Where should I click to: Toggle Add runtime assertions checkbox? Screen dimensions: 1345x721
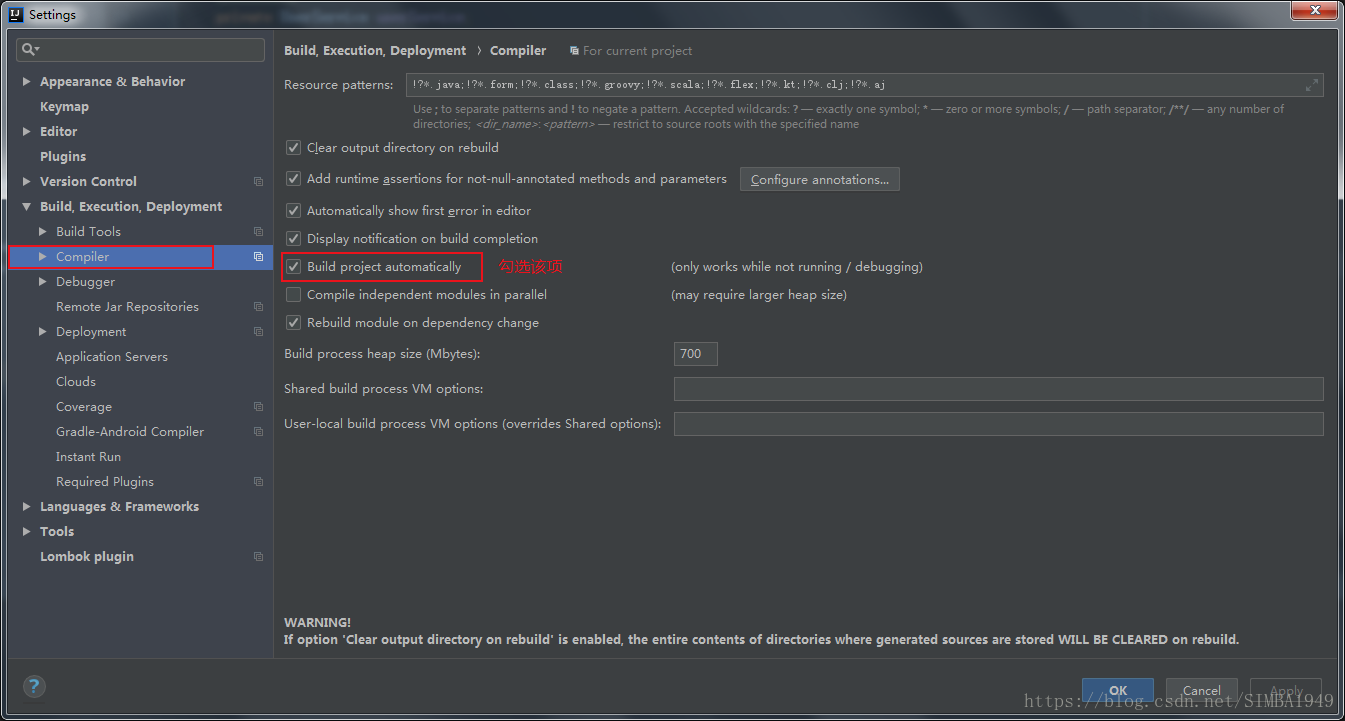click(293, 179)
